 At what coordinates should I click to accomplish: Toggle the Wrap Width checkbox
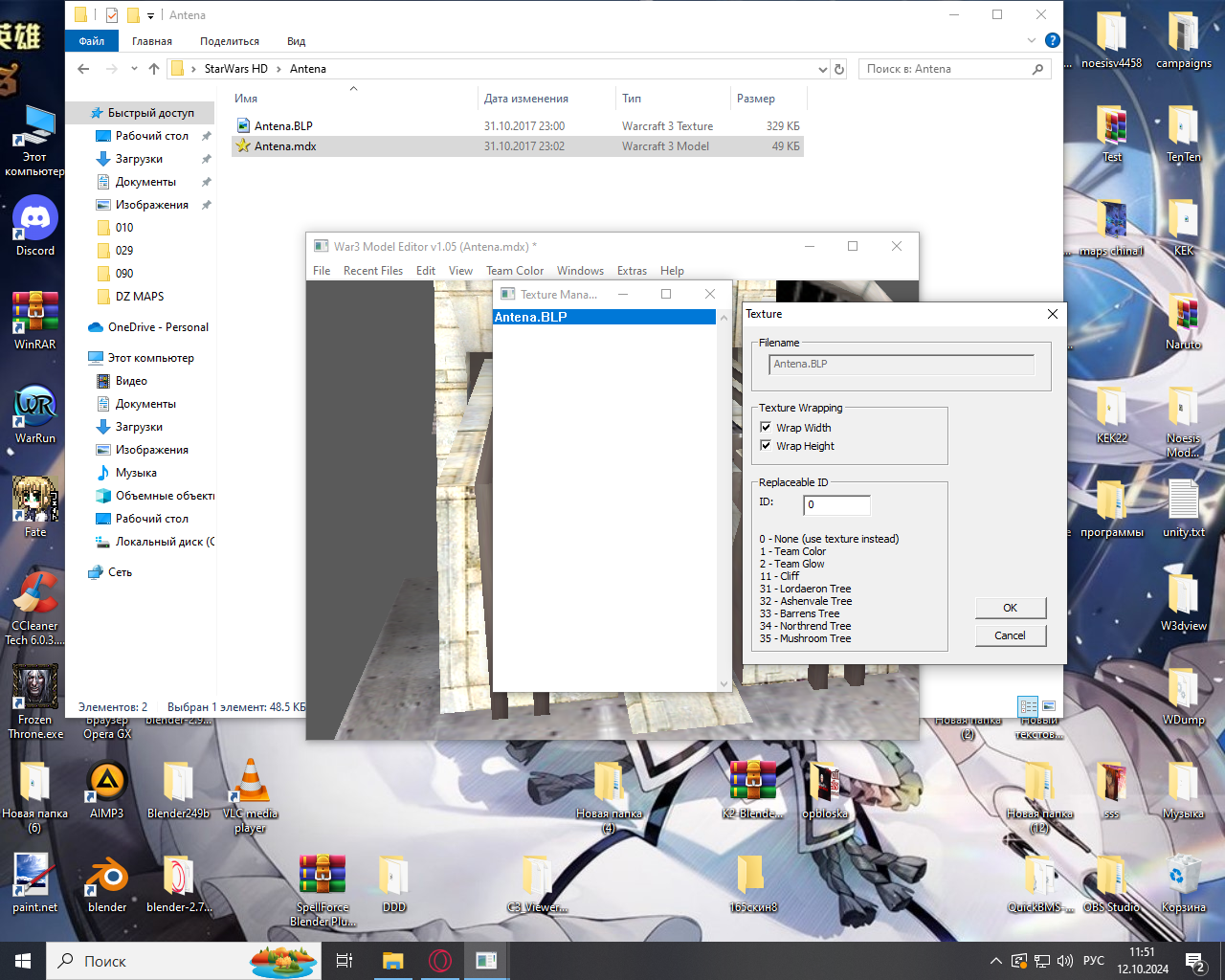[766, 427]
